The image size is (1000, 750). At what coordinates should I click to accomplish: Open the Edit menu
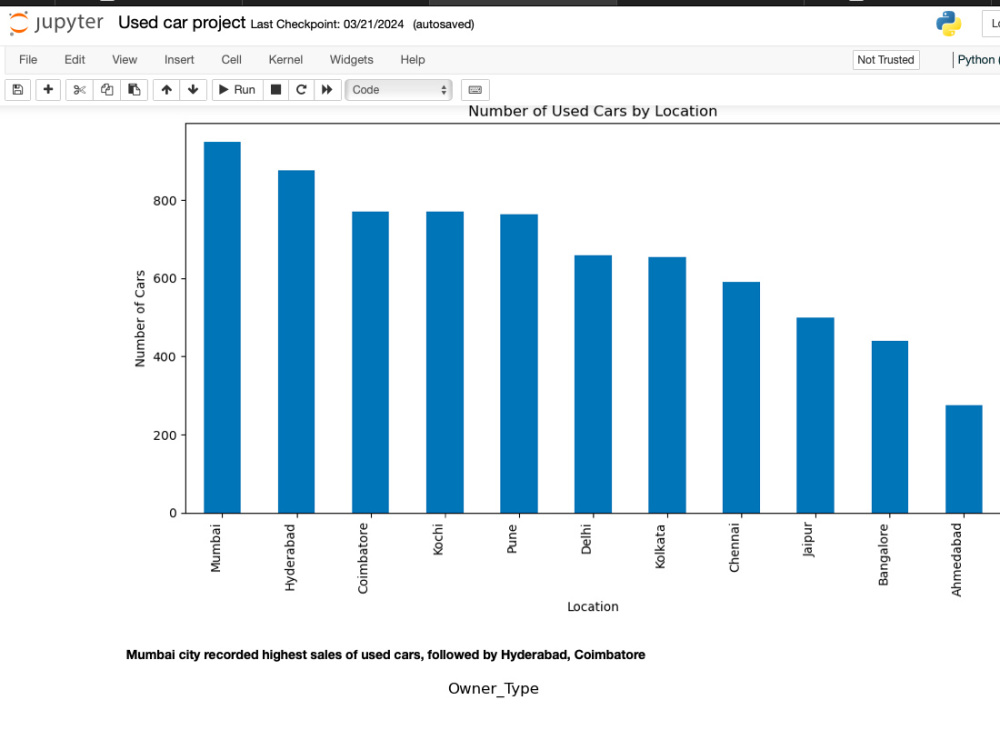(75, 59)
